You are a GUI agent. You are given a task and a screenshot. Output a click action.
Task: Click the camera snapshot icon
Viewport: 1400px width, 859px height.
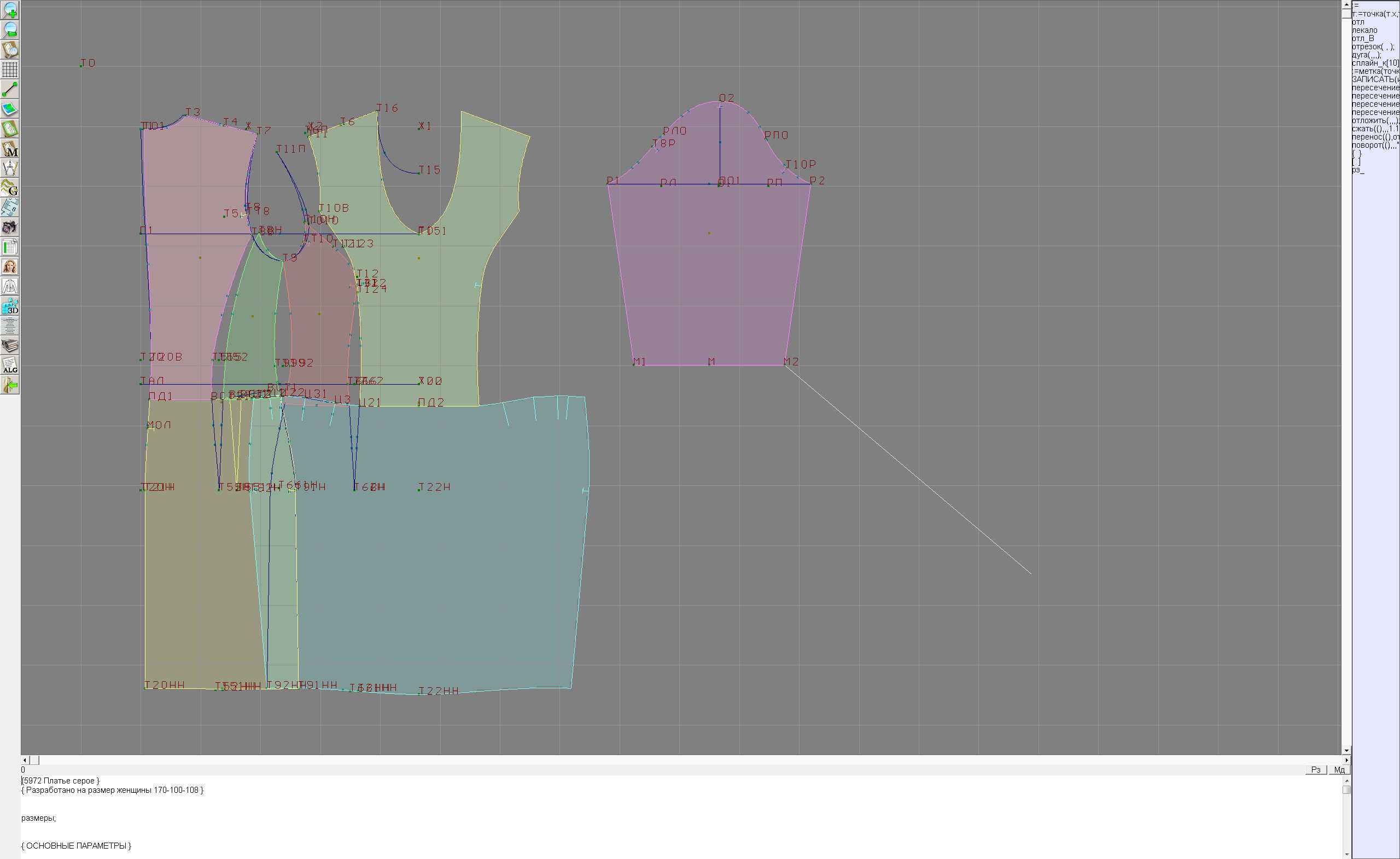[x=10, y=228]
